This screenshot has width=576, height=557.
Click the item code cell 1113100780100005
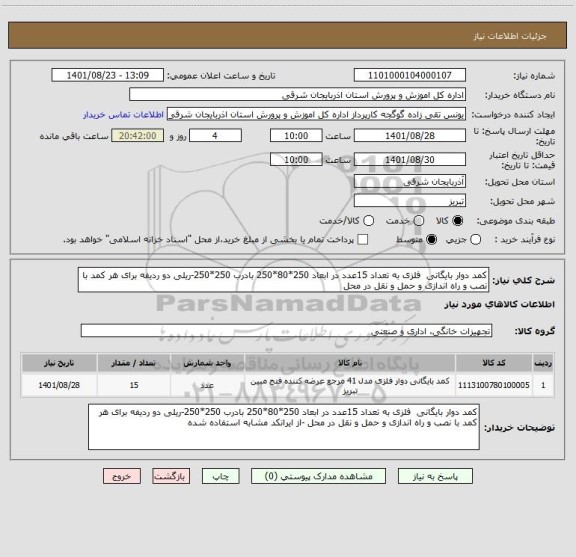[494, 385]
